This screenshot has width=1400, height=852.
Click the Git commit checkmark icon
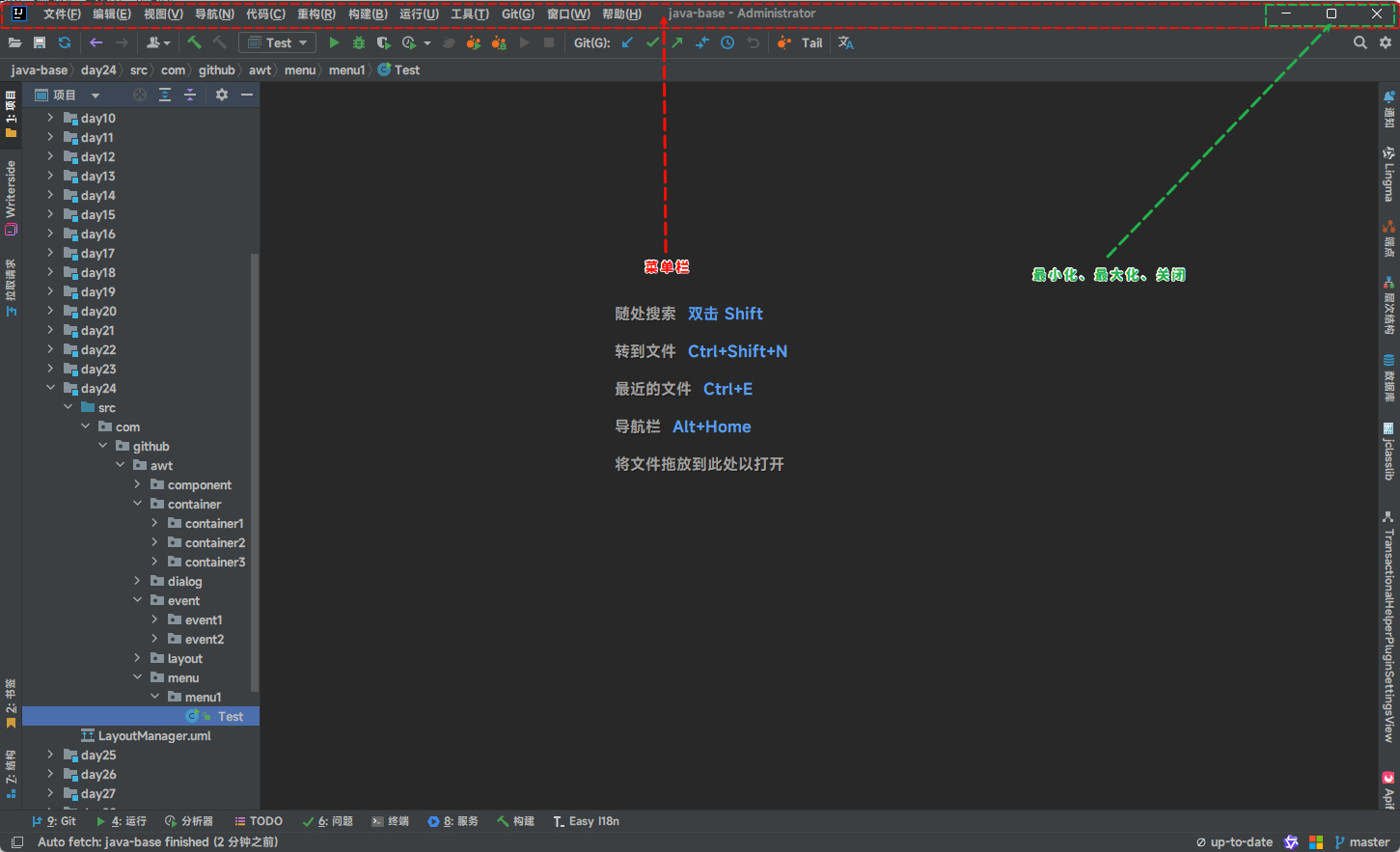[x=653, y=42]
